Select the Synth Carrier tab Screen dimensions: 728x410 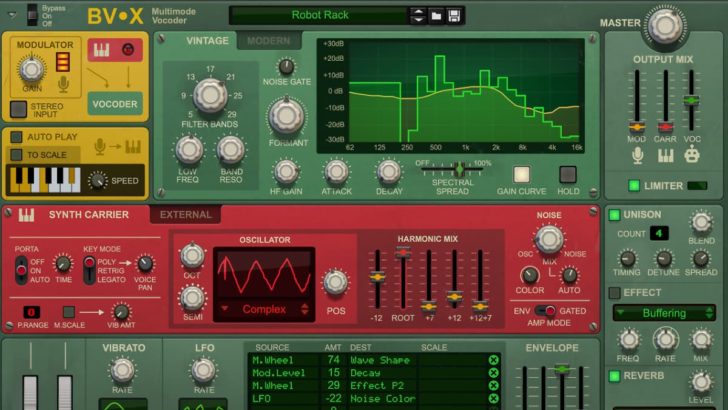click(x=88, y=215)
